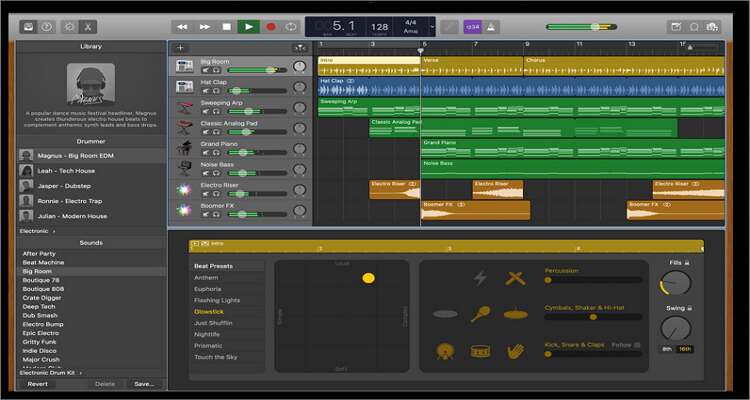Screen dimensions: 750x400
Task: Select the Flashing Lights beat preset
Action: coord(217,300)
